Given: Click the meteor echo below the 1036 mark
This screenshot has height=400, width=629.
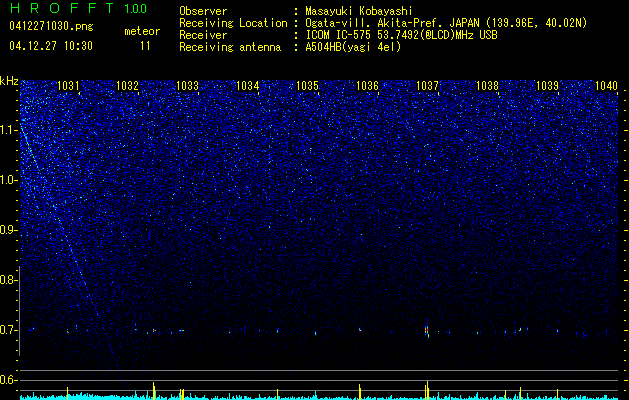Looking at the screenshot, I should coord(360,330).
